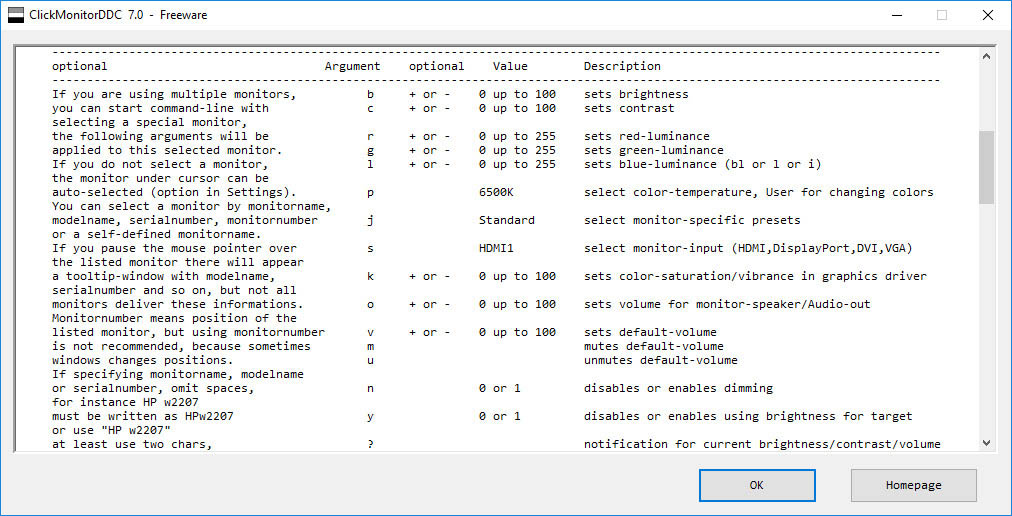Click the argument letter 'c'

click(370, 108)
